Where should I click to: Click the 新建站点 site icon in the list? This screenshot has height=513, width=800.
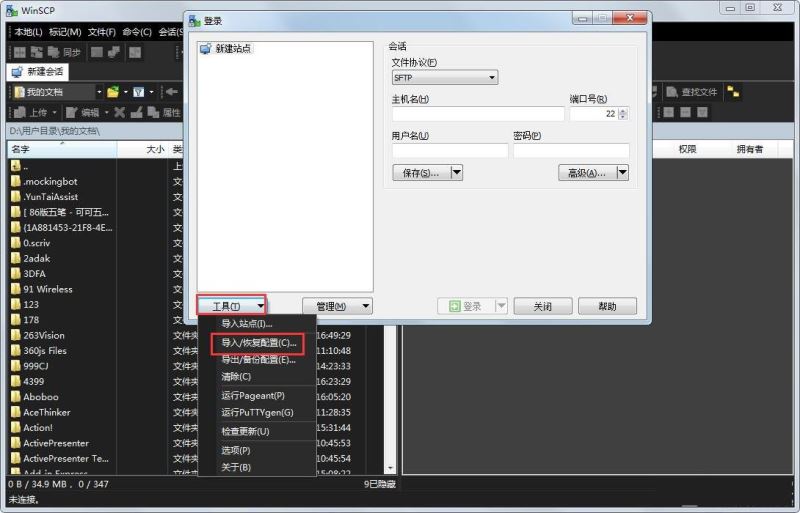pyautogui.click(x=205, y=48)
